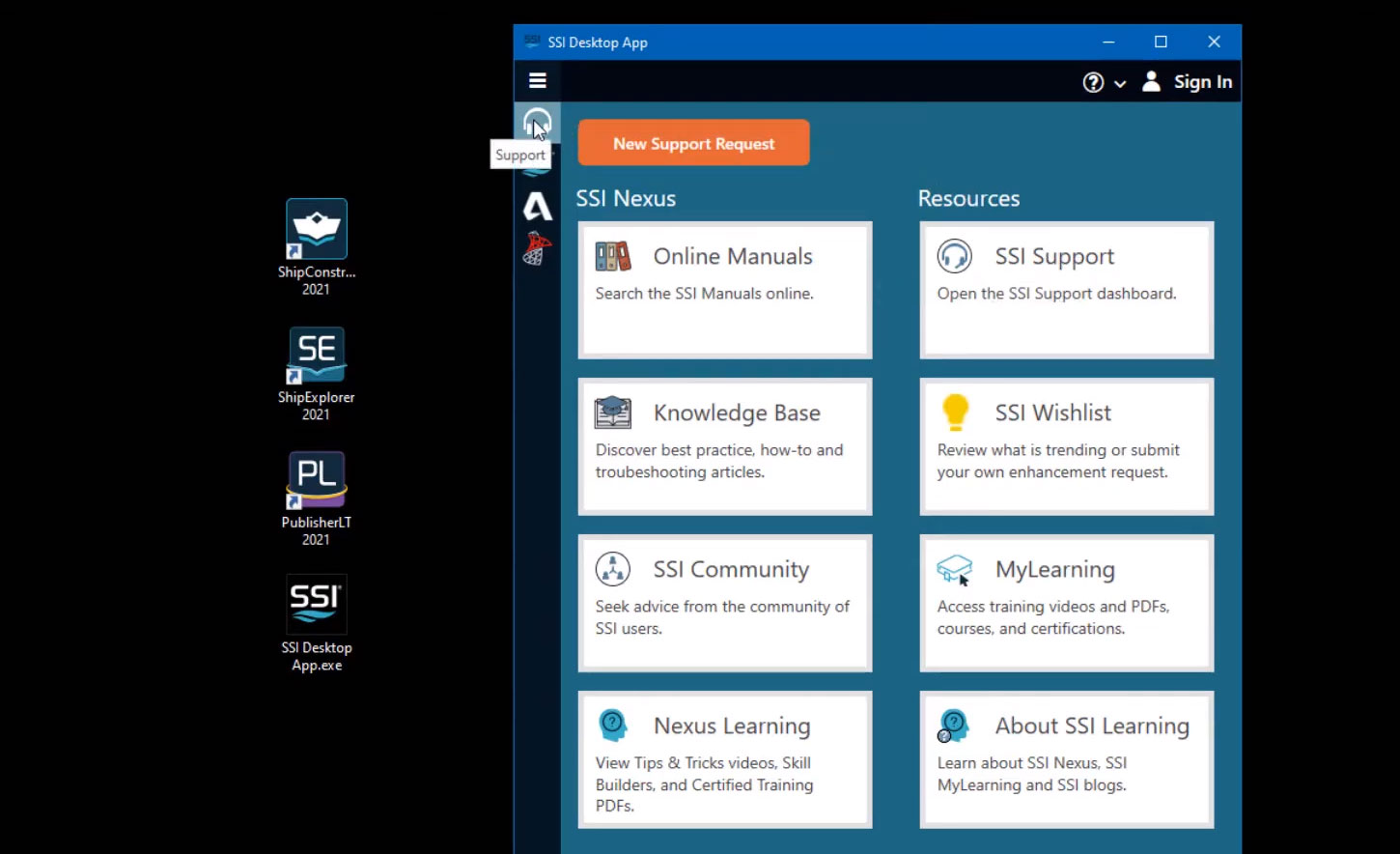Click the Nexus Learning question bubble icon
The width and height of the screenshot is (1400, 854).
coord(612,725)
